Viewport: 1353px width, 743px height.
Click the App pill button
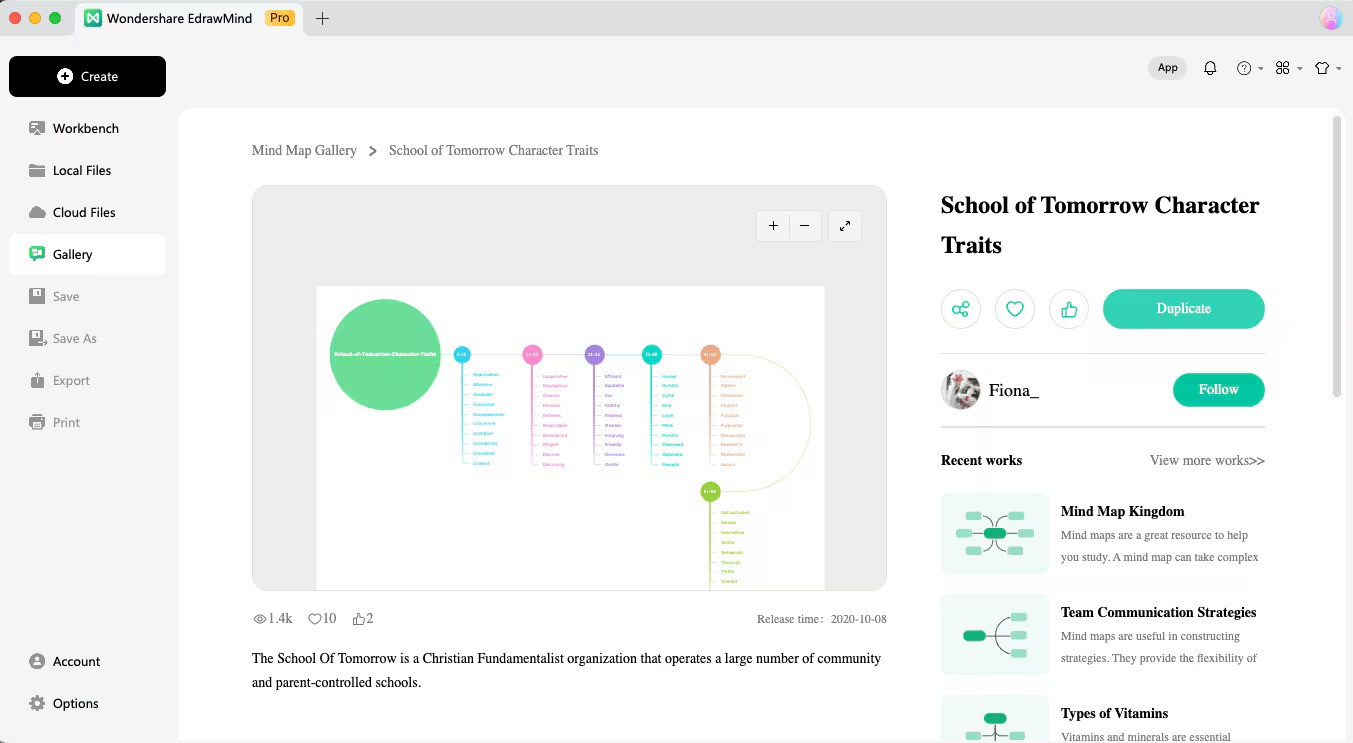click(x=1167, y=68)
